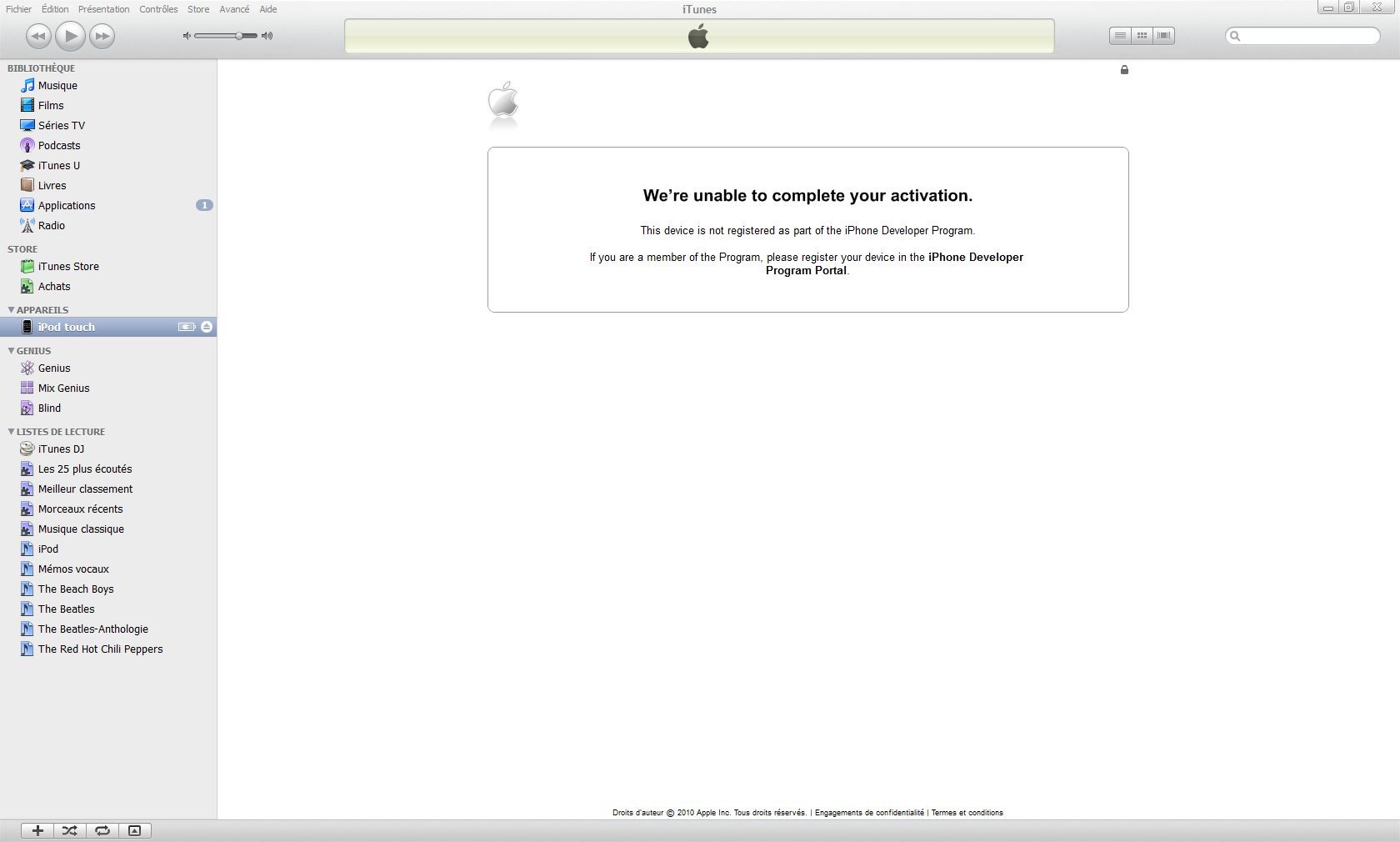Open The Red Hot Chili Peppers playlist
This screenshot has width=1400, height=842.
pos(108,649)
